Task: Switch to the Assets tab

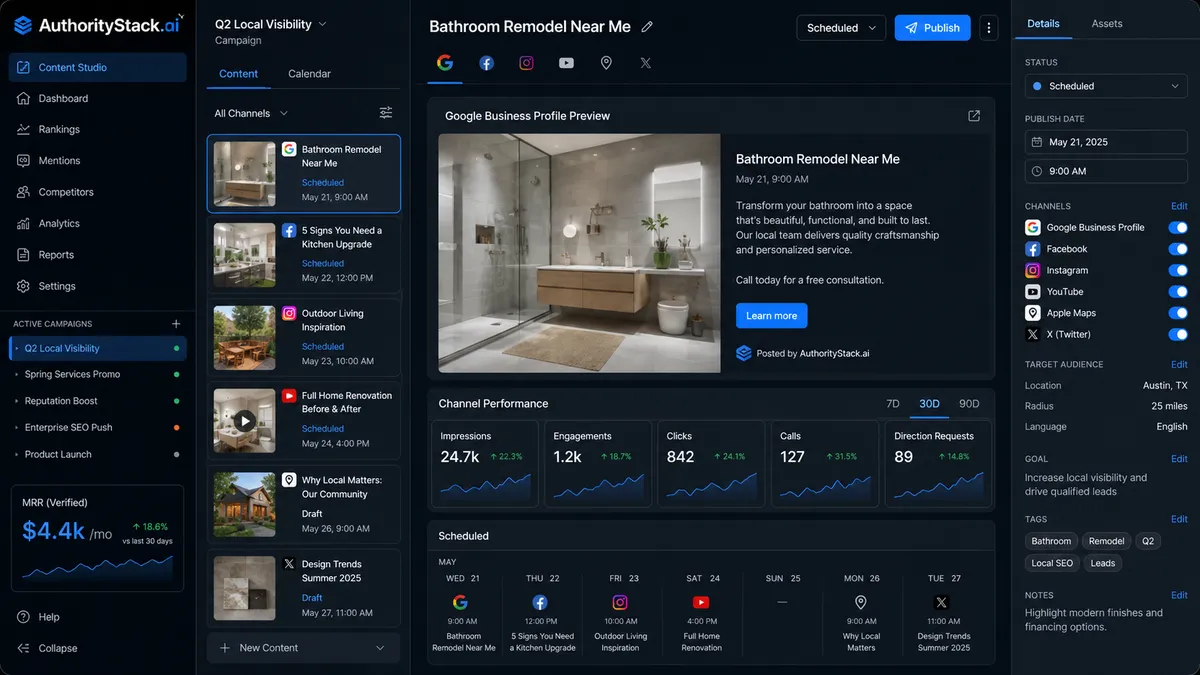Action: pos(1107,23)
